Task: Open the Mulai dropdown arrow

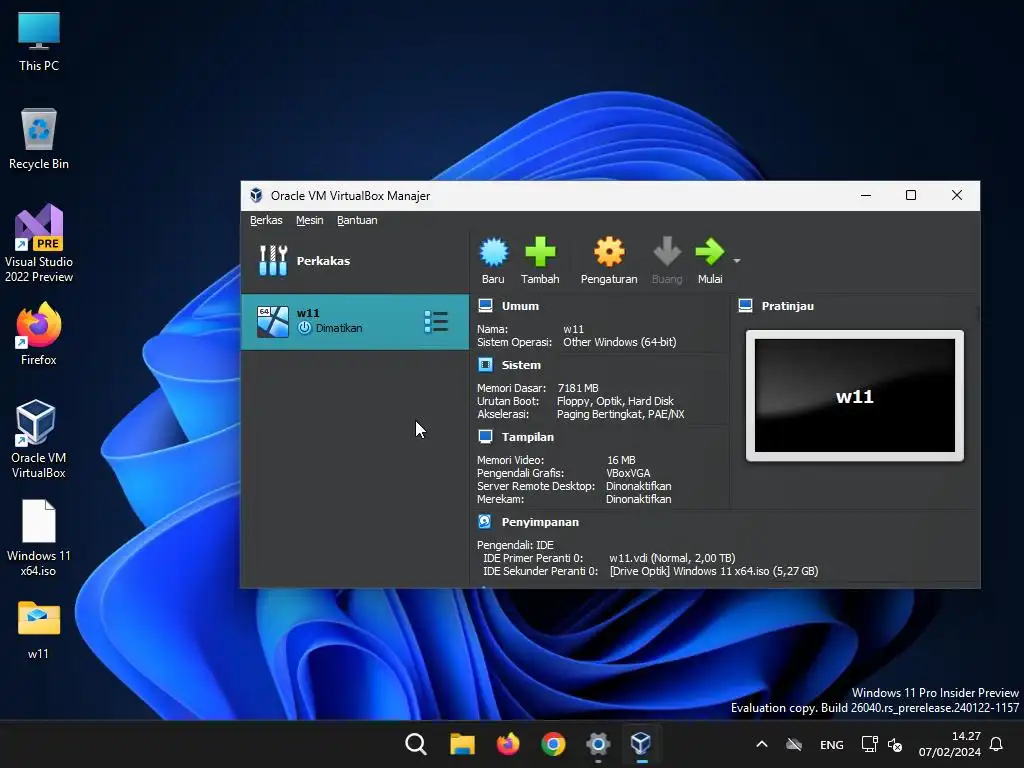Action: pyautogui.click(x=737, y=261)
